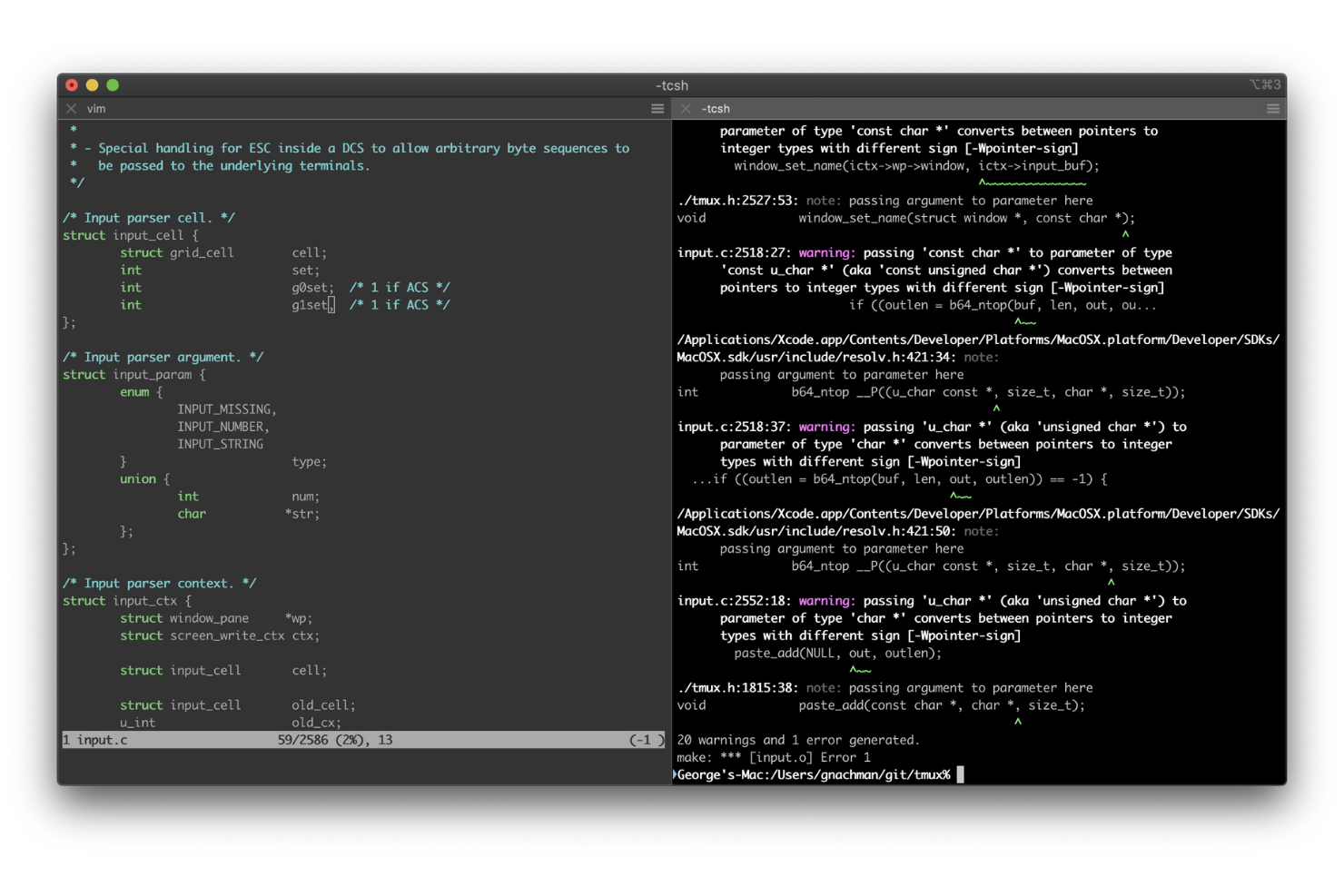Close the vim session with its X icon

tap(71, 108)
